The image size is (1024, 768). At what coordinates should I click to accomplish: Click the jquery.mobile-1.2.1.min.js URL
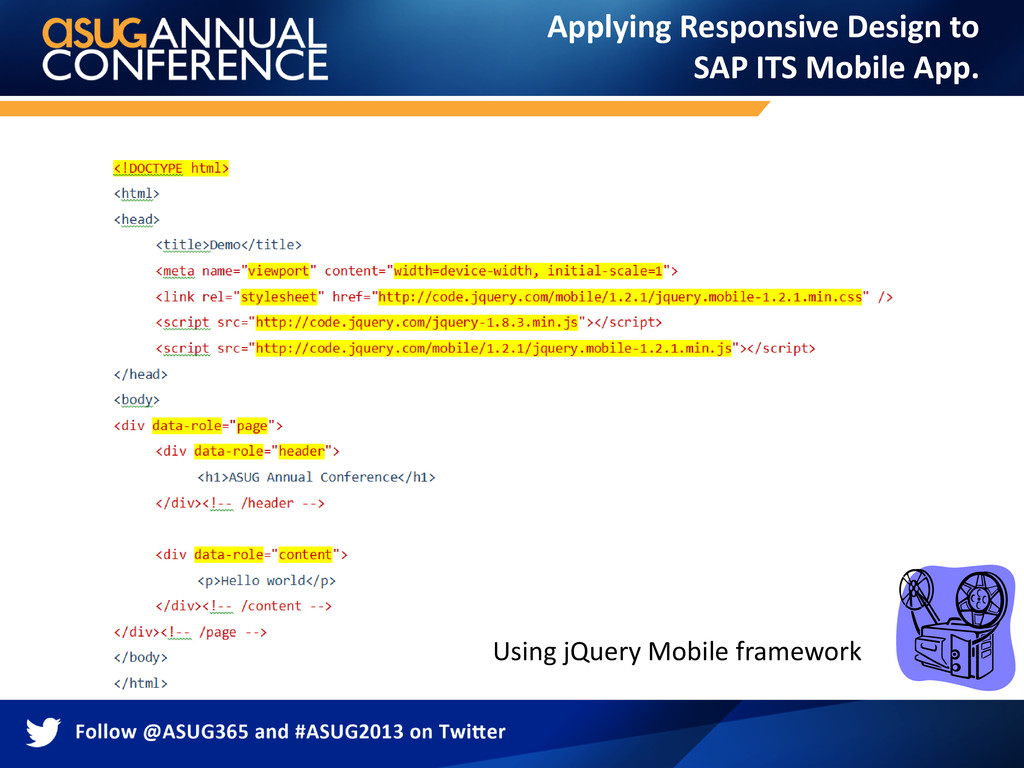[493, 349]
